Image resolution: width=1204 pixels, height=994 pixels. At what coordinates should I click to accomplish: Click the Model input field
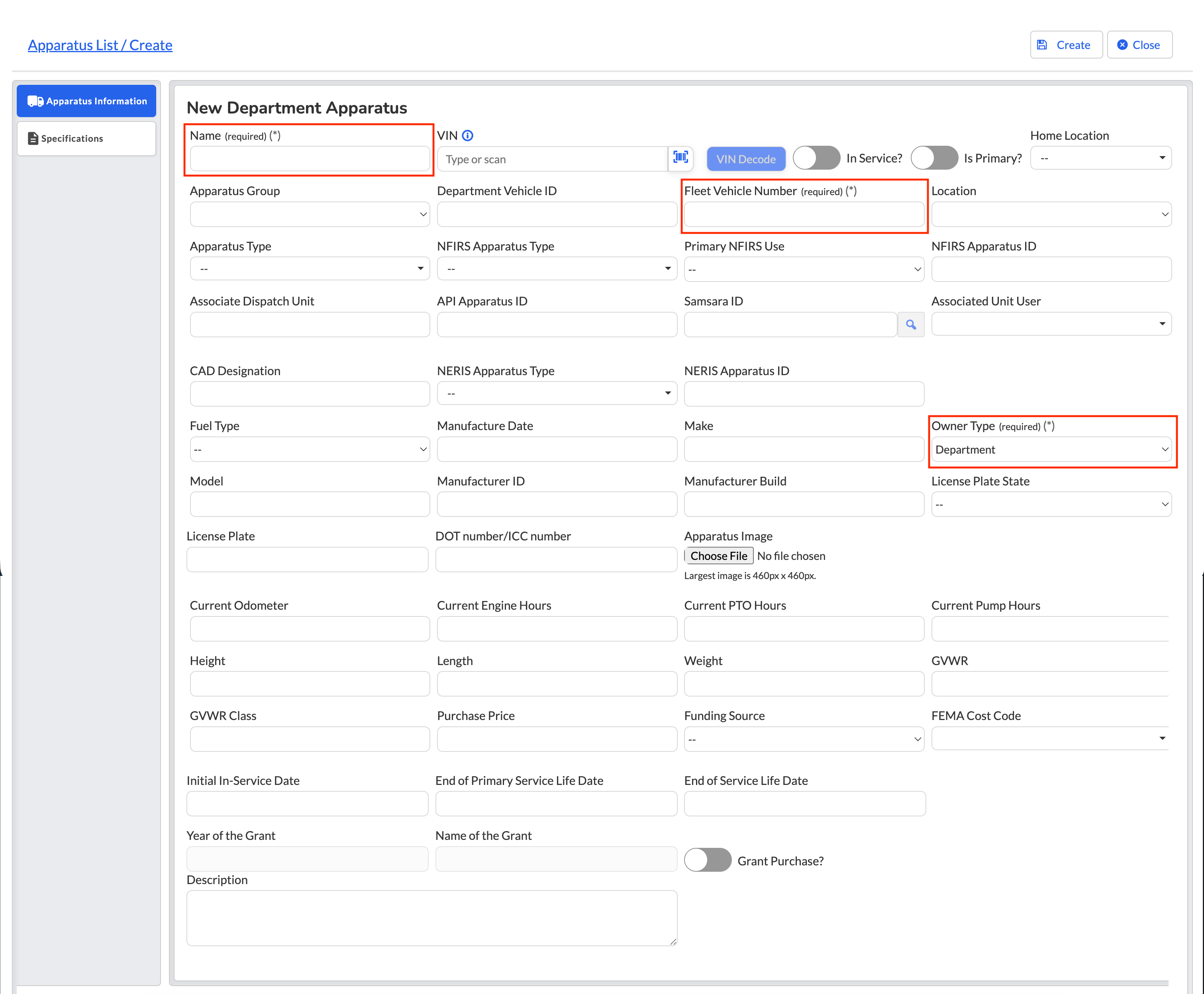point(309,505)
